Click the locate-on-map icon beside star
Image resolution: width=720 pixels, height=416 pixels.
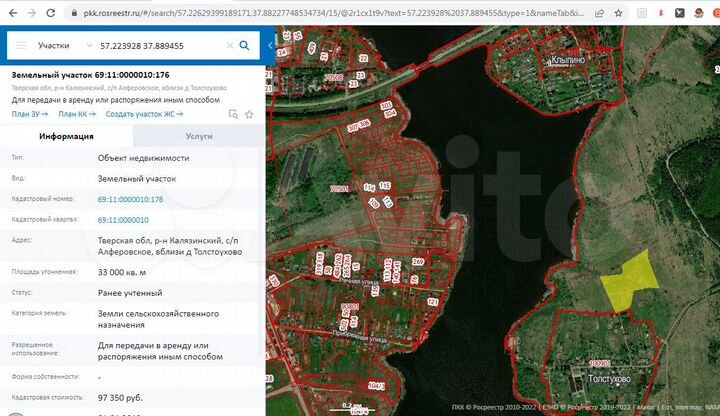[232, 114]
